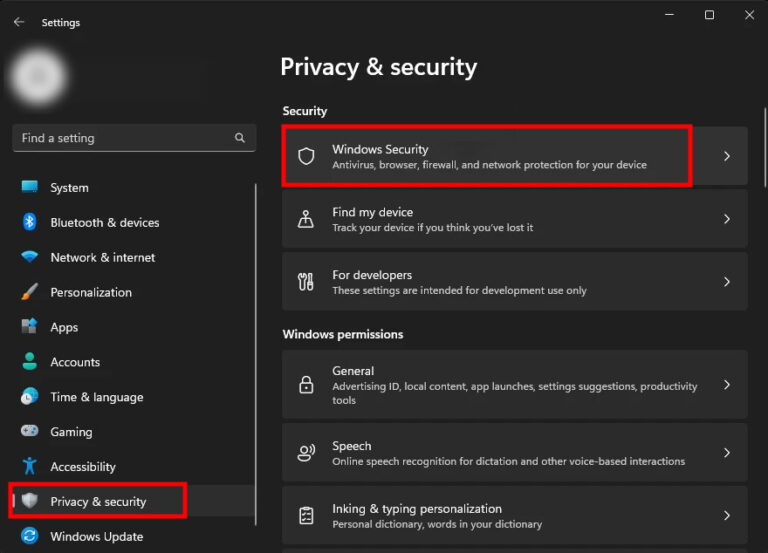The width and height of the screenshot is (768, 553).
Task: Click the General lock icon
Action: pos(307,385)
